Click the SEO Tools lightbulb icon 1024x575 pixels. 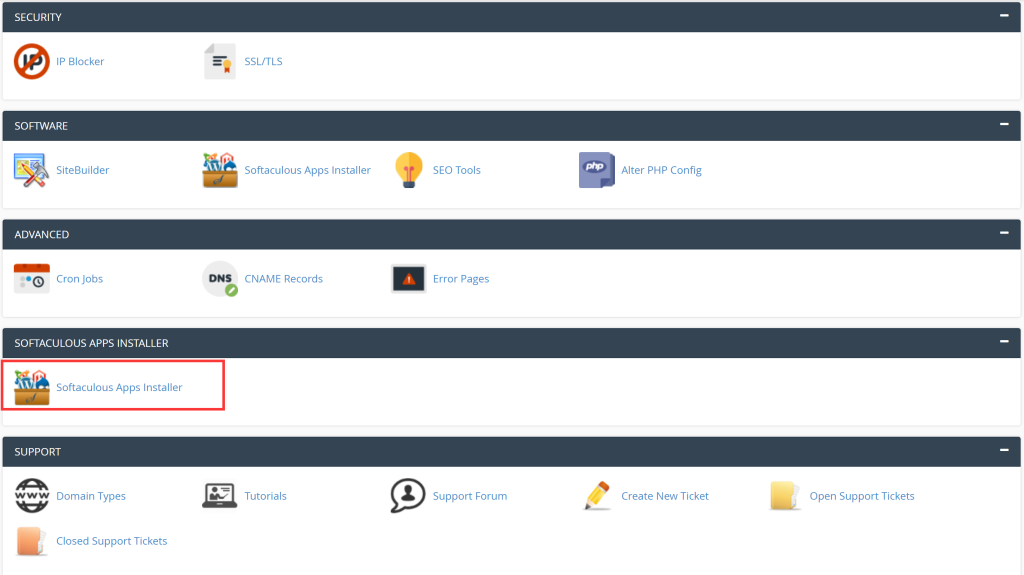tap(408, 170)
